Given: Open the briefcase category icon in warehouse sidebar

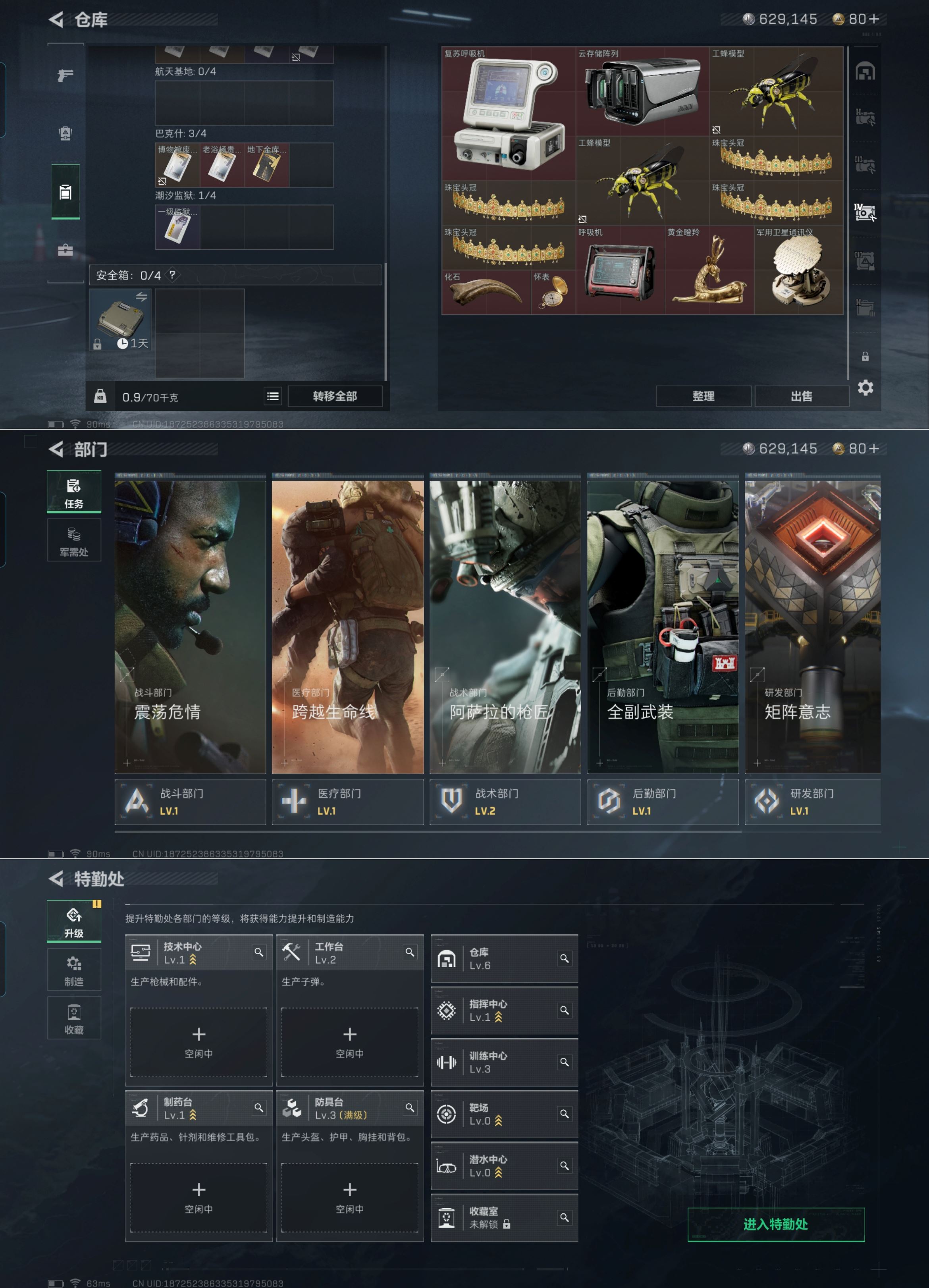Looking at the screenshot, I should tap(65, 250).
